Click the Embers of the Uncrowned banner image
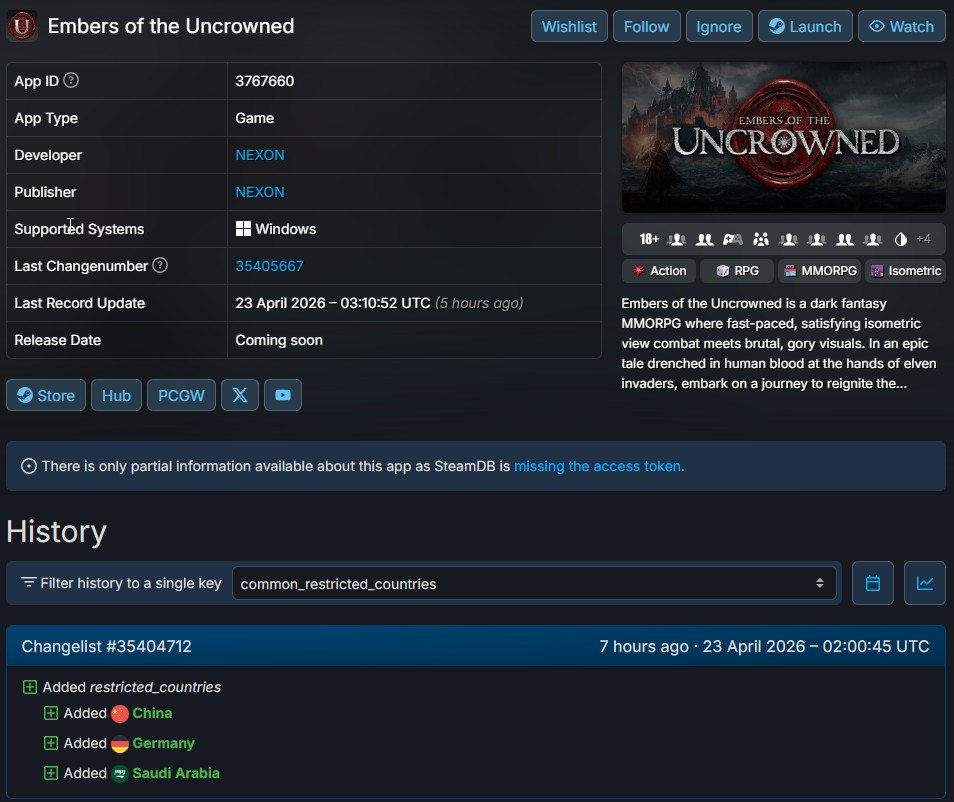Screen dimensions: 954x802 click(x=783, y=138)
